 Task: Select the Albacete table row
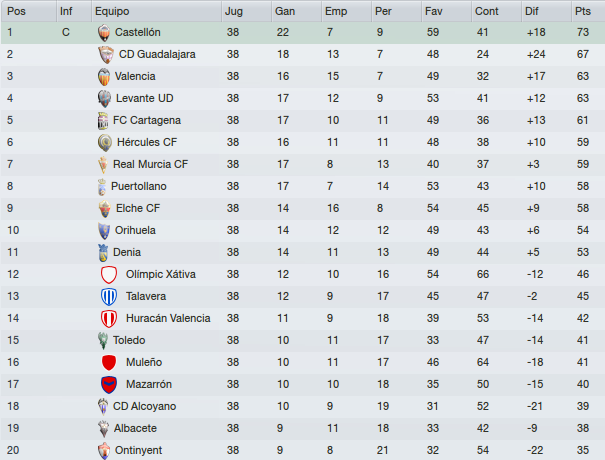coord(302,428)
